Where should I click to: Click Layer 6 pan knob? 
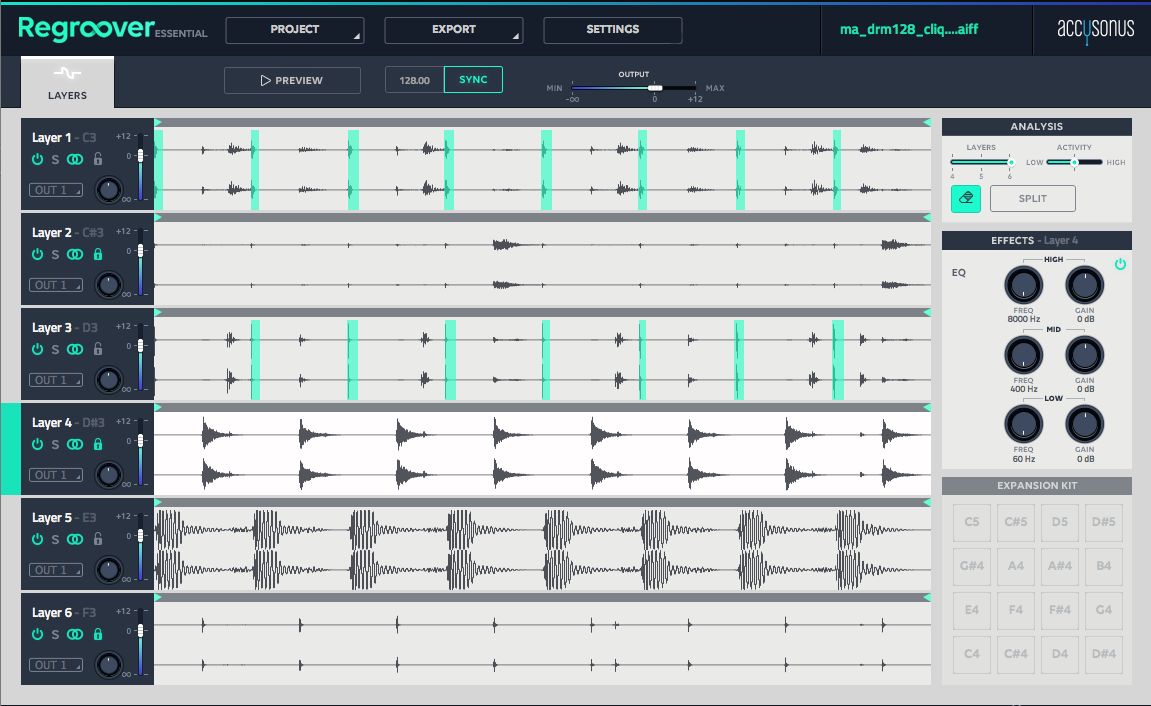coord(109,665)
